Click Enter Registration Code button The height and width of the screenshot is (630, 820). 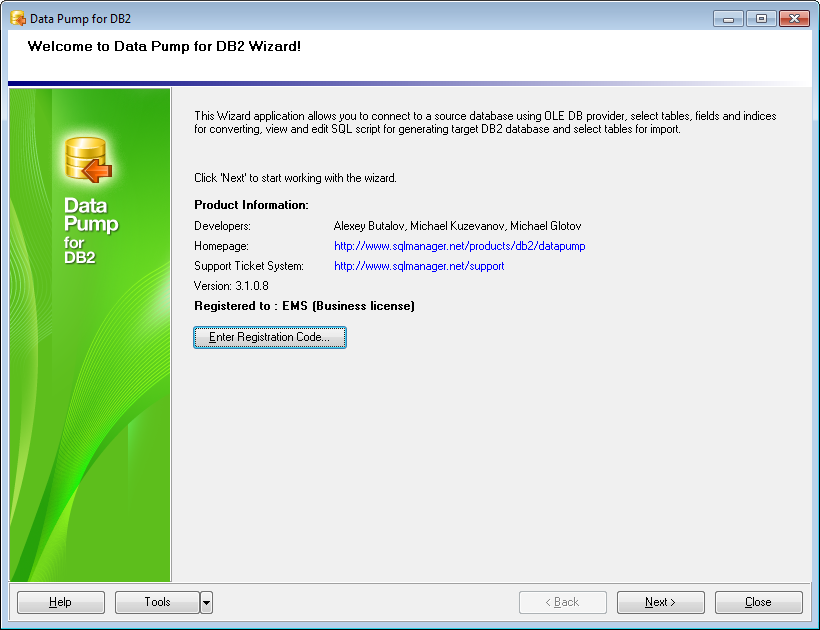(x=270, y=337)
